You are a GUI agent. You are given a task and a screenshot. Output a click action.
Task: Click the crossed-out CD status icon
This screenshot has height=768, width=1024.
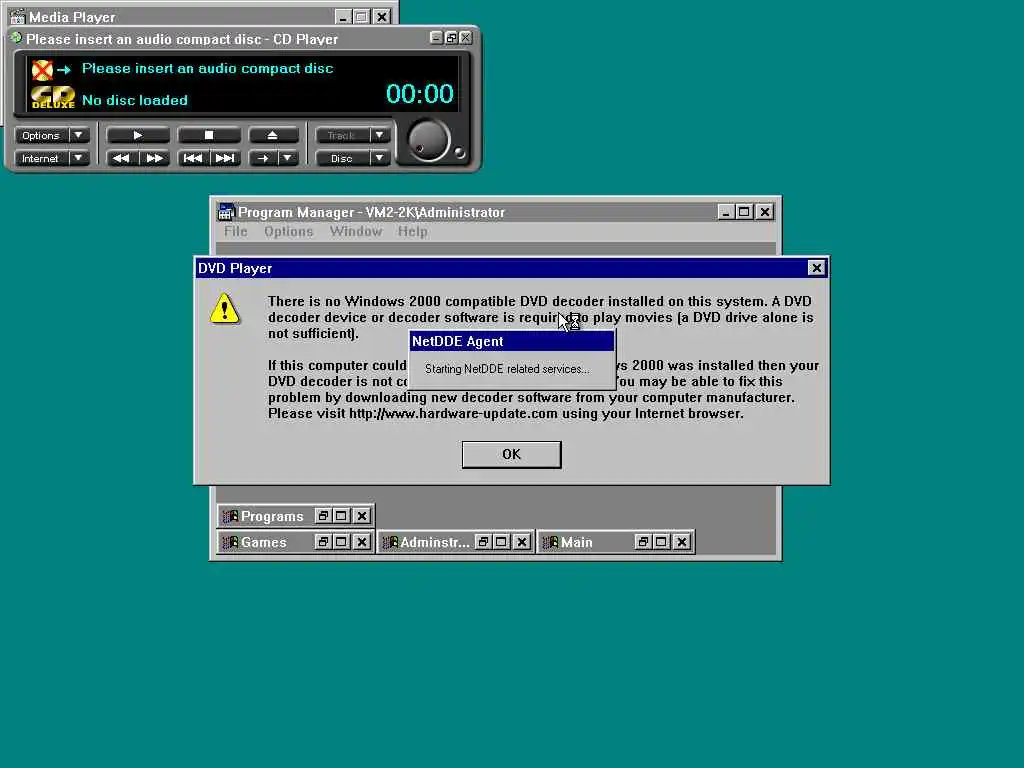(42, 69)
